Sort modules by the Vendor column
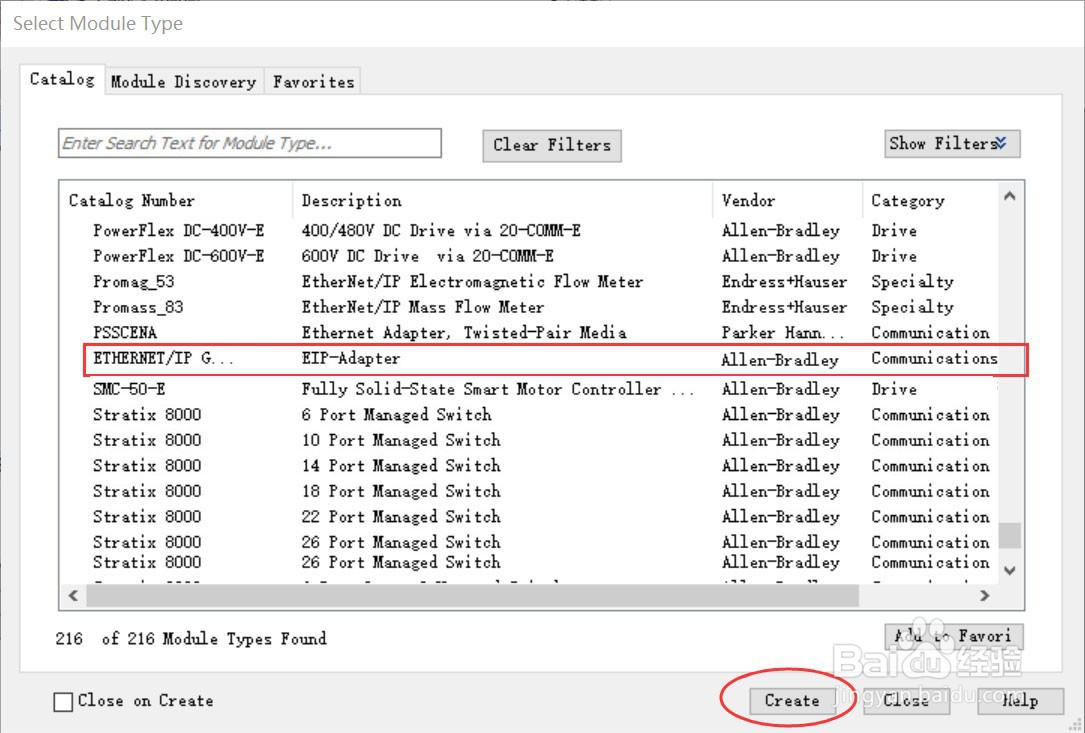Viewport: 1085px width, 733px height. point(748,200)
